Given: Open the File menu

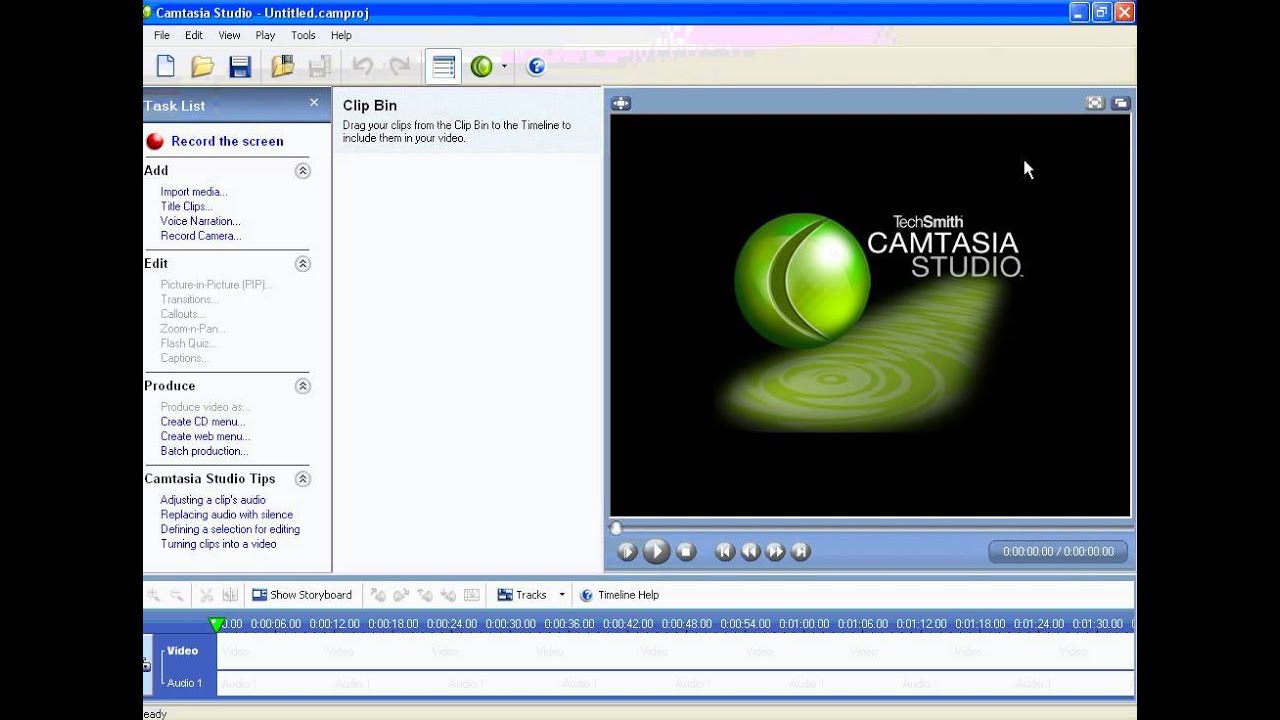Looking at the screenshot, I should coord(161,35).
